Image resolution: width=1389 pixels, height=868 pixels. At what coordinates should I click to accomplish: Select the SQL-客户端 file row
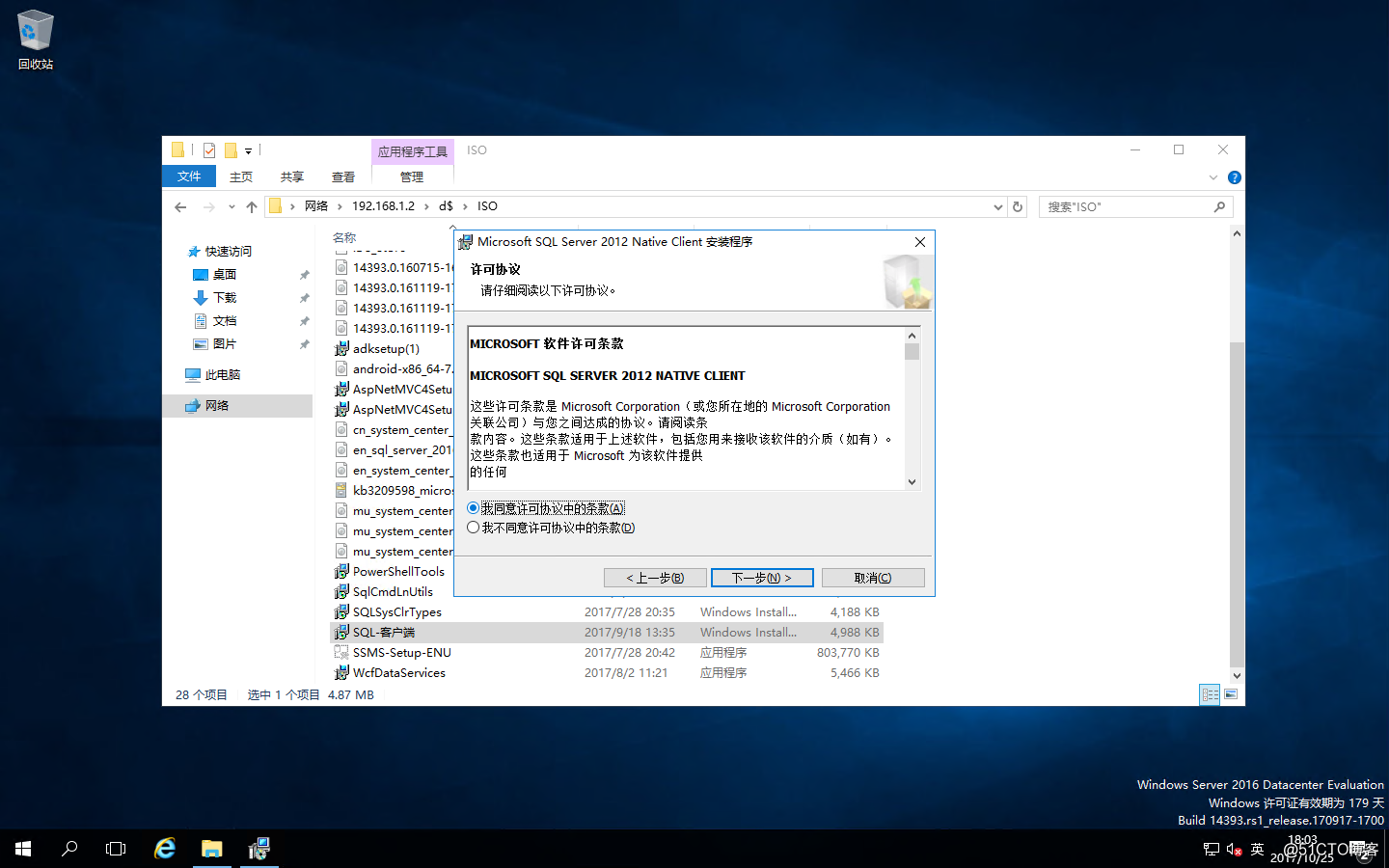pos(607,633)
